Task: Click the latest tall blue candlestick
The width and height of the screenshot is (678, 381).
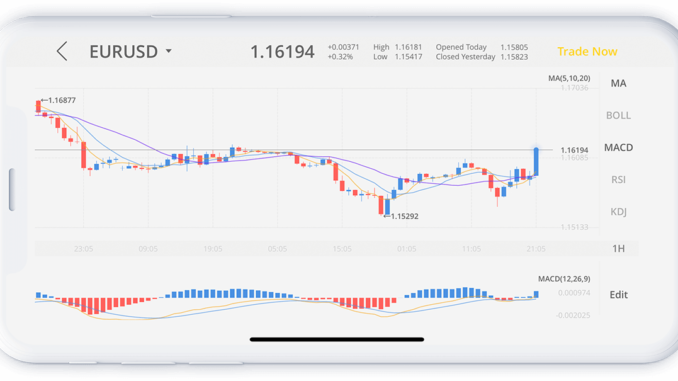Action: coord(536,161)
